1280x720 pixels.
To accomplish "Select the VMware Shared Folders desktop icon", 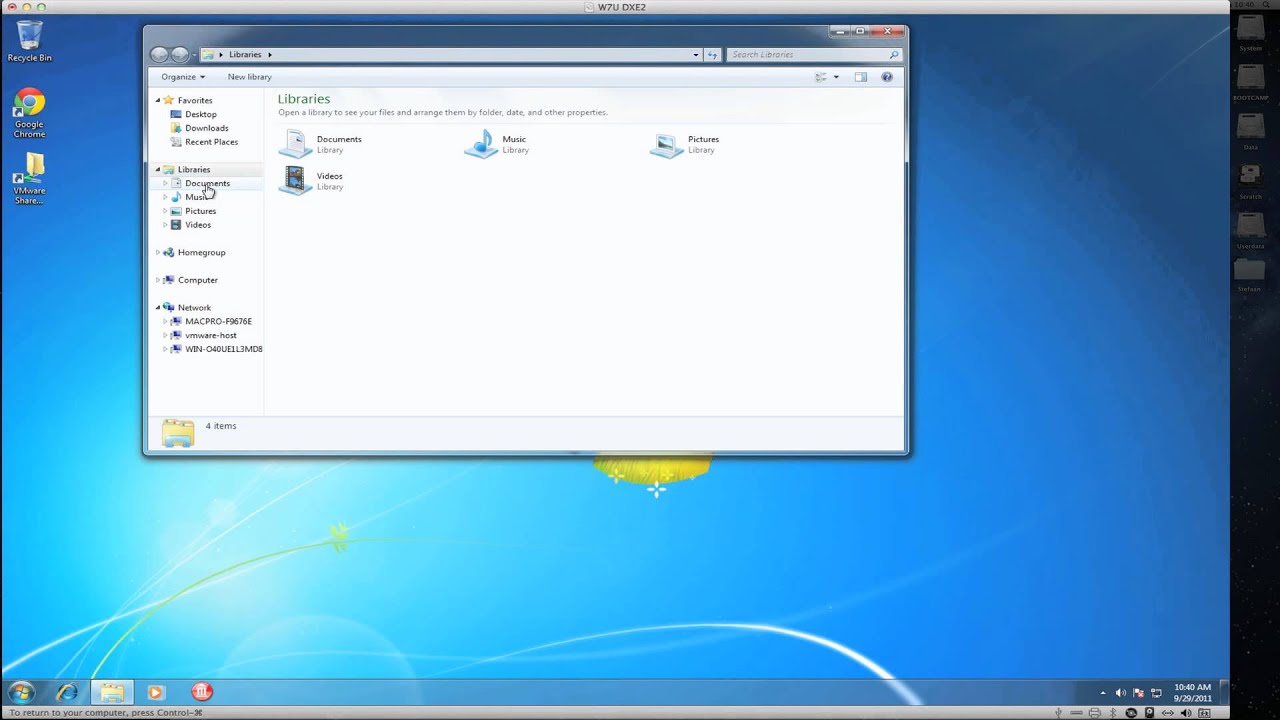I will point(29,179).
